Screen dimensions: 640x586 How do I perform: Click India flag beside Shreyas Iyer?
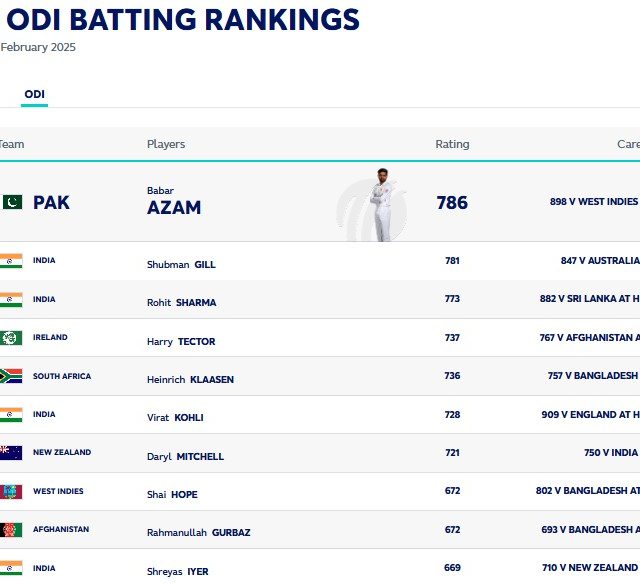[x=11, y=568]
